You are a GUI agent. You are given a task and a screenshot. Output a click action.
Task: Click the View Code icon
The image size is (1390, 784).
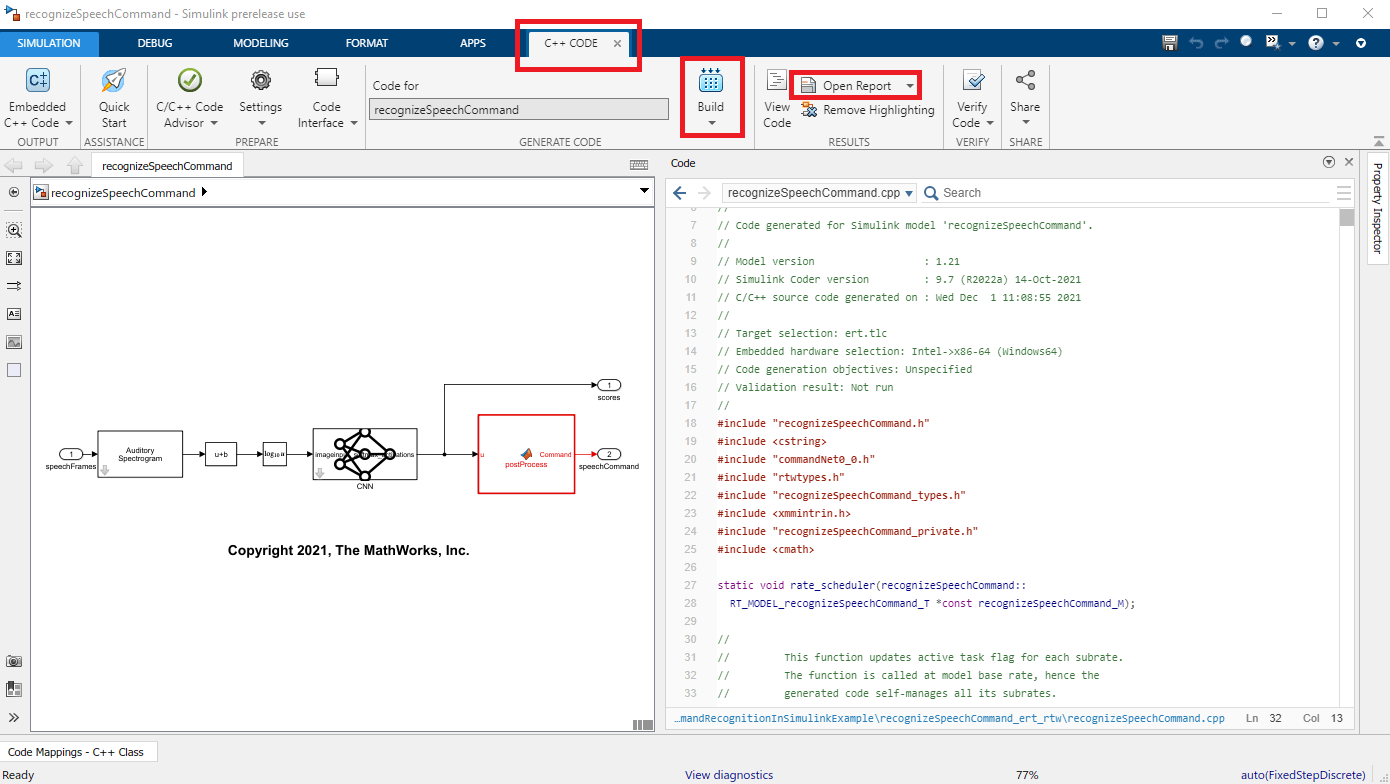(777, 82)
